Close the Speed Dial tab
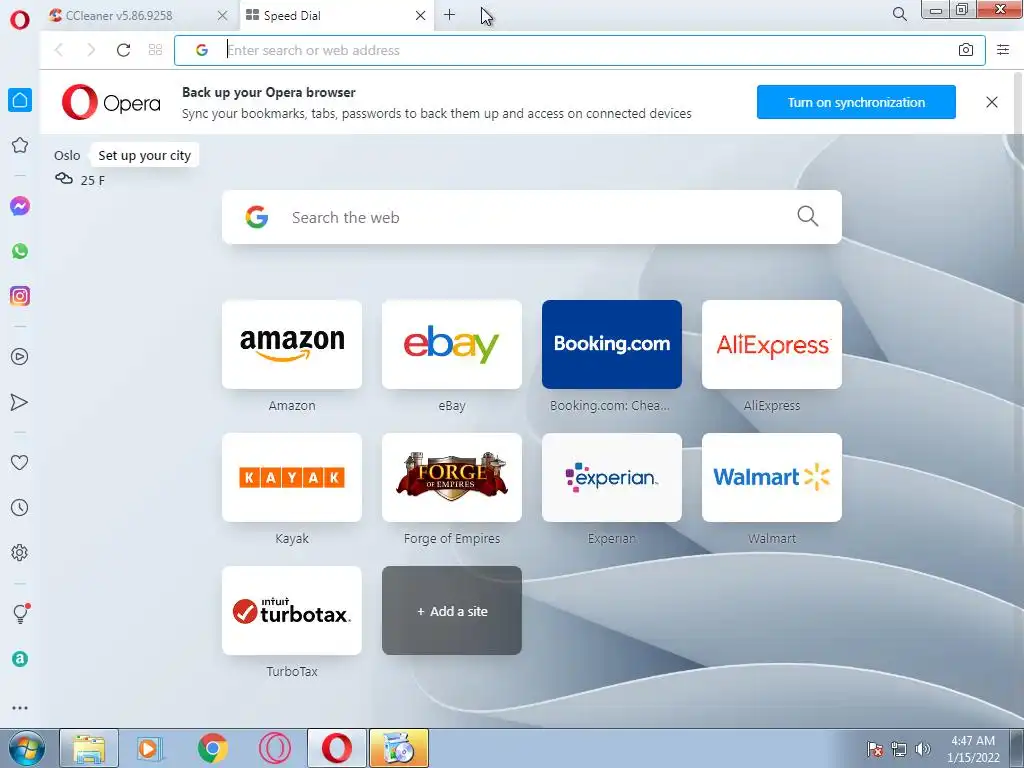Screen dimensions: 1024x768 (x=421, y=16)
